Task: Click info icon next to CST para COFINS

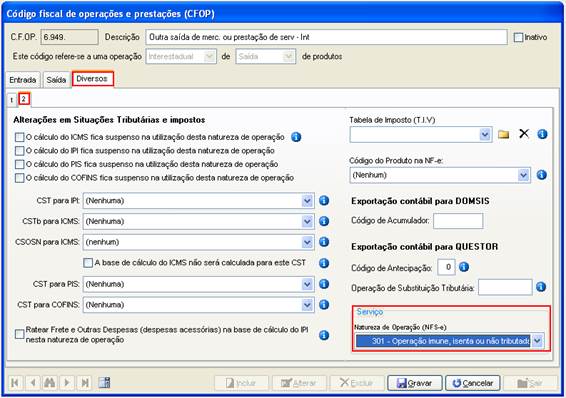Action: [324, 305]
